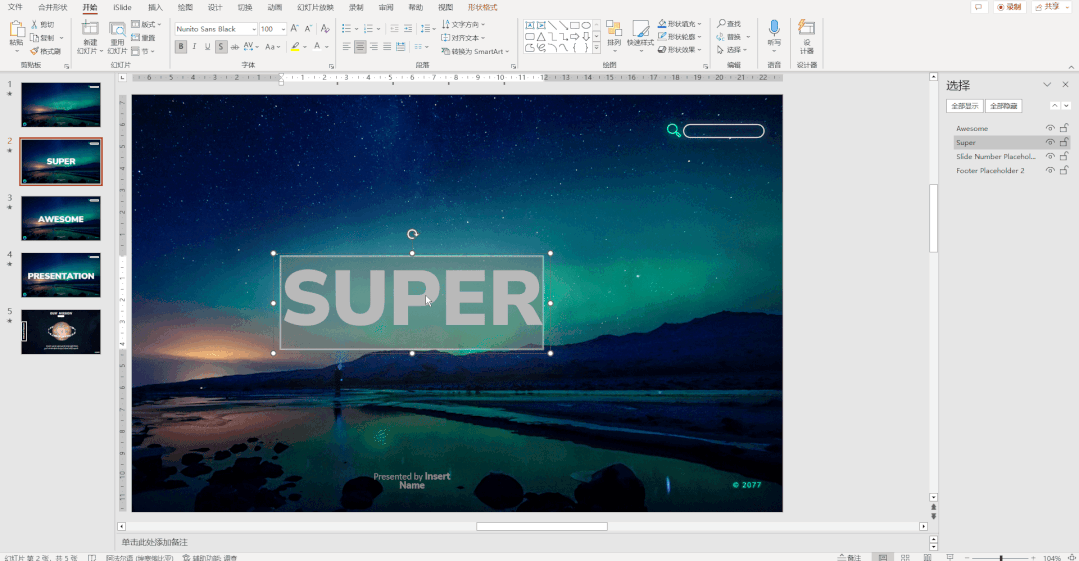Click the New Slide (新建幻灯片) icon
Screen dimensions: 1079x561
point(90,28)
